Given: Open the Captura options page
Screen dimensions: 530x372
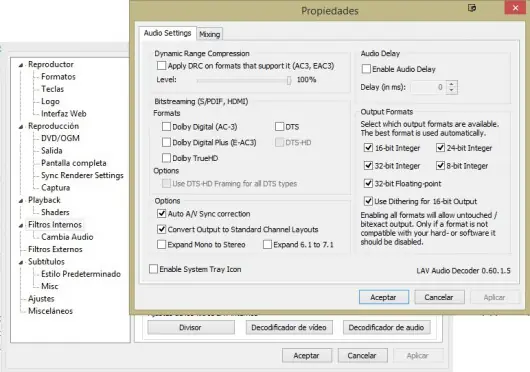Looking at the screenshot, I should [55, 188].
